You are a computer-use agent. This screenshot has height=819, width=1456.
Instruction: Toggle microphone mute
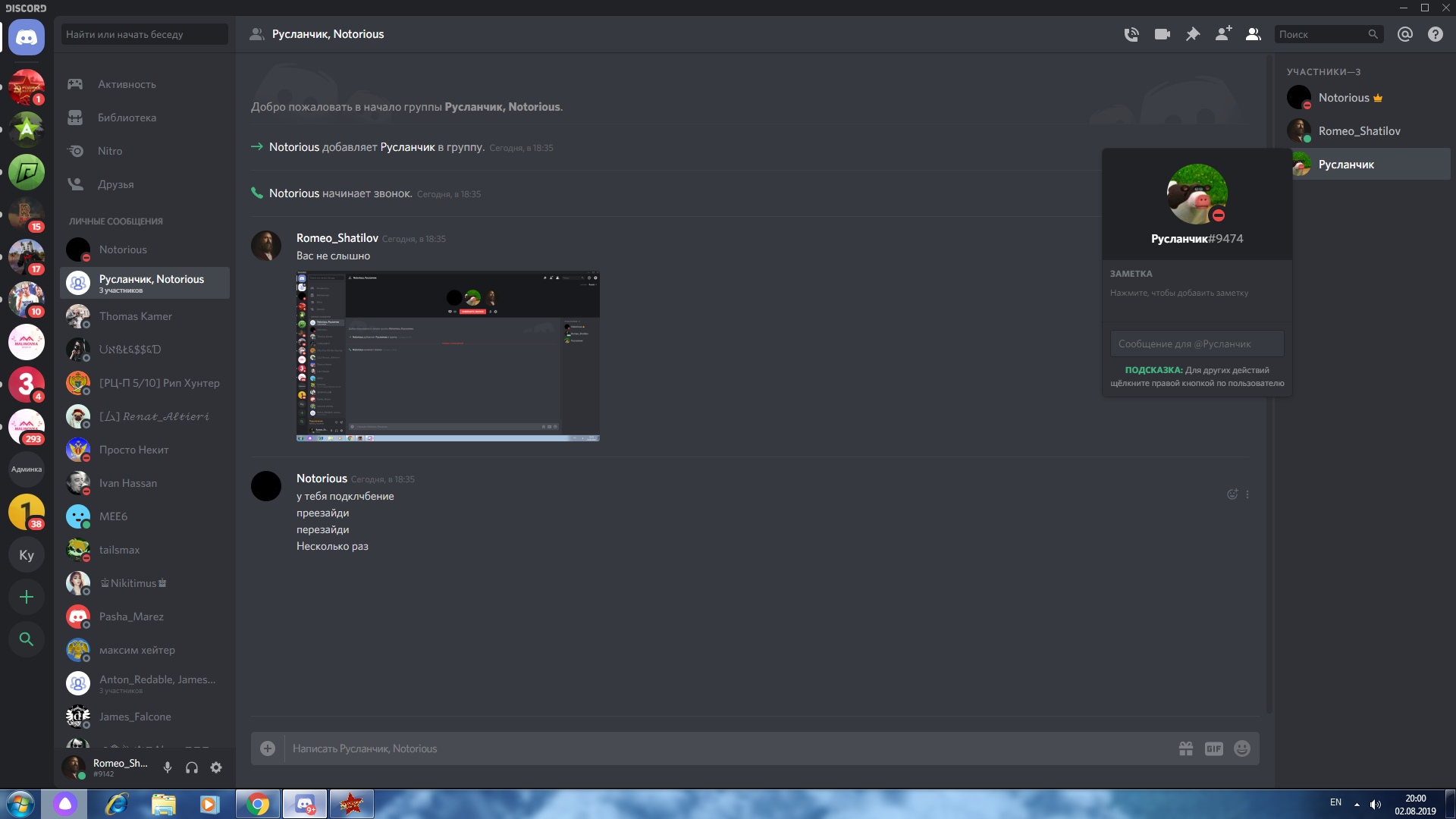pyautogui.click(x=168, y=767)
